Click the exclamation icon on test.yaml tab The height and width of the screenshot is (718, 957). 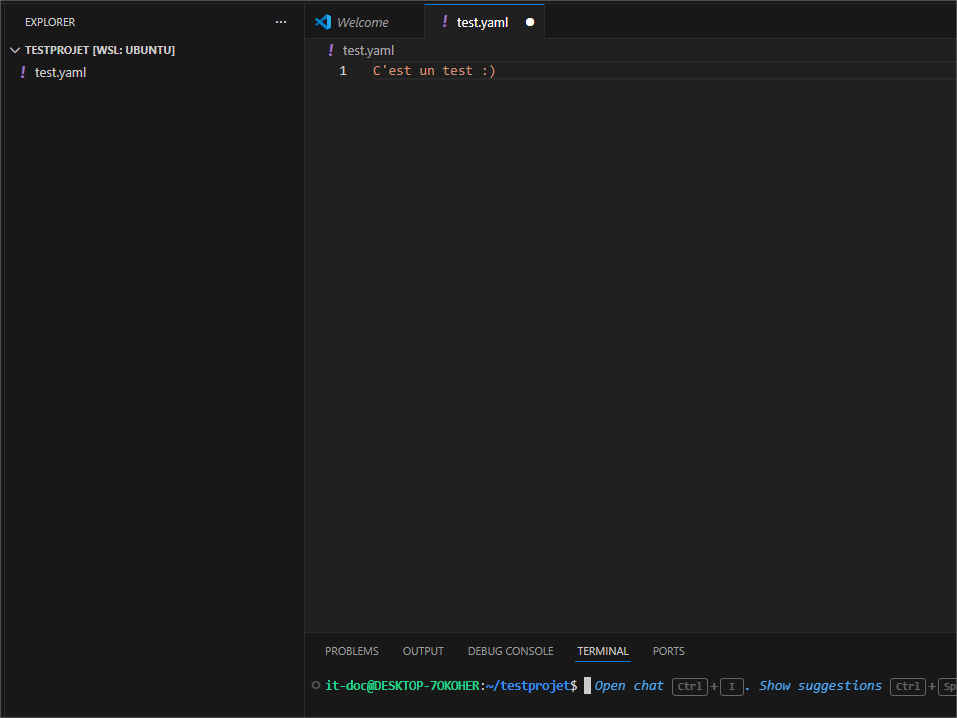(x=444, y=22)
